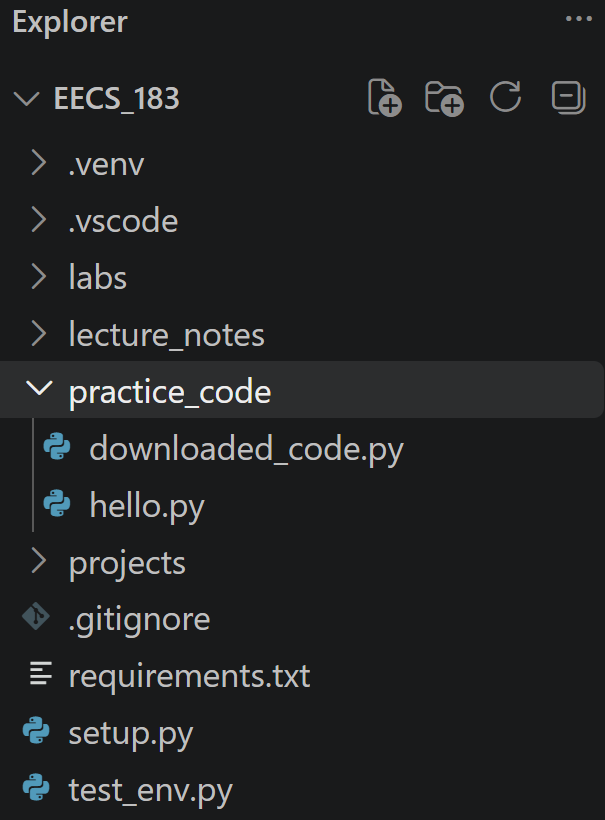Select the .venv folder name
605x820 pixels.
[106, 165]
